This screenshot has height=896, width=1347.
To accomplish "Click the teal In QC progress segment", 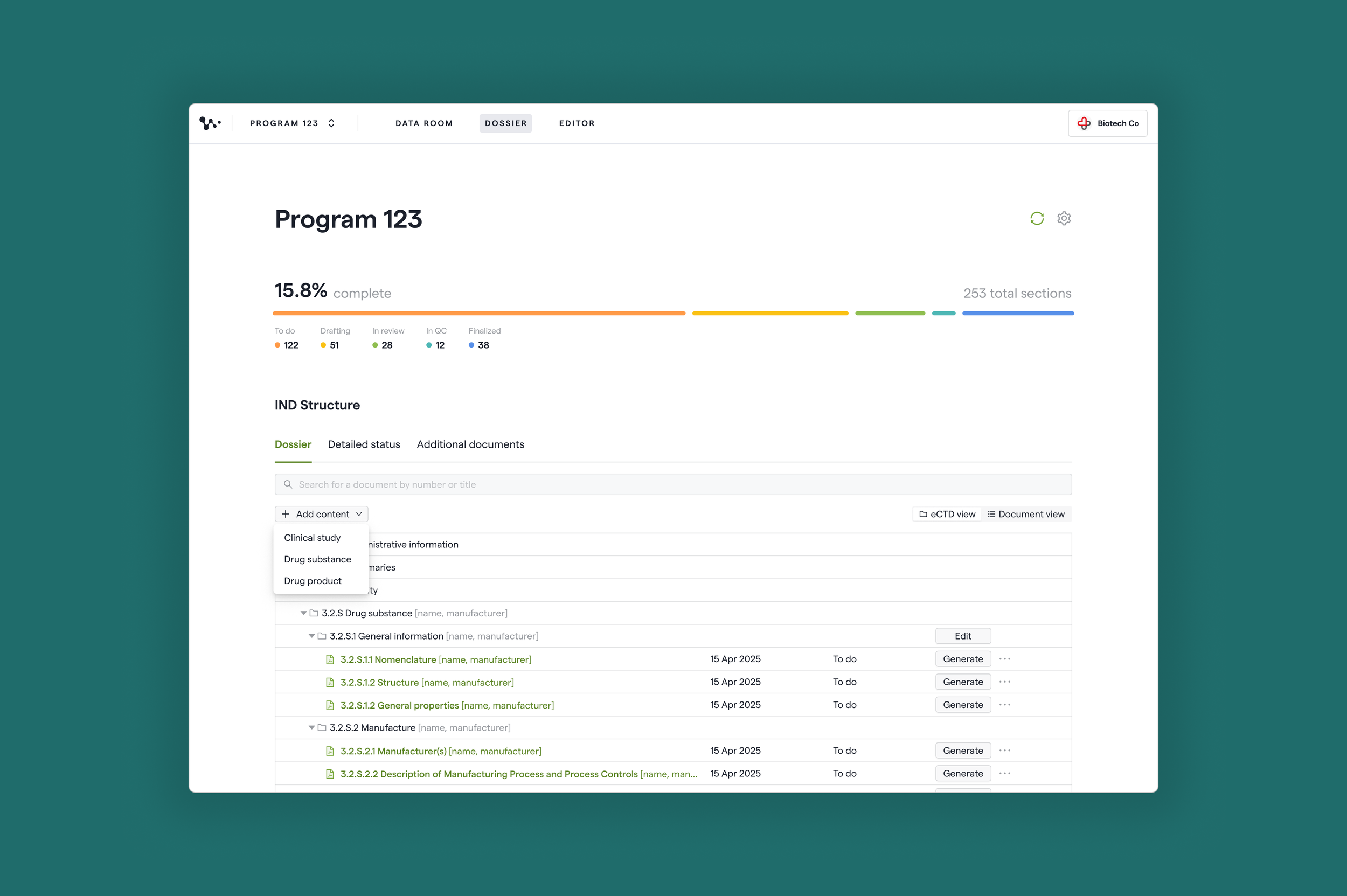I will coord(943,313).
